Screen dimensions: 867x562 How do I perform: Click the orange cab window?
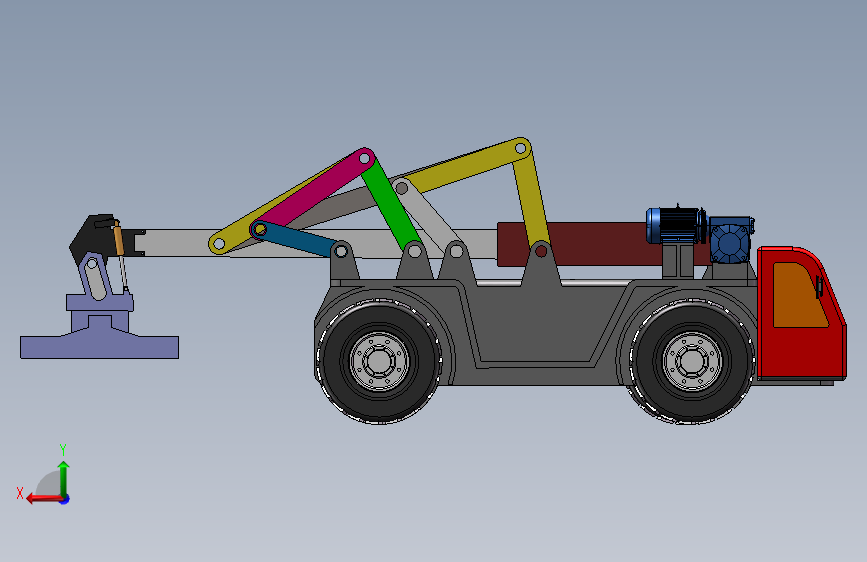tap(799, 295)
